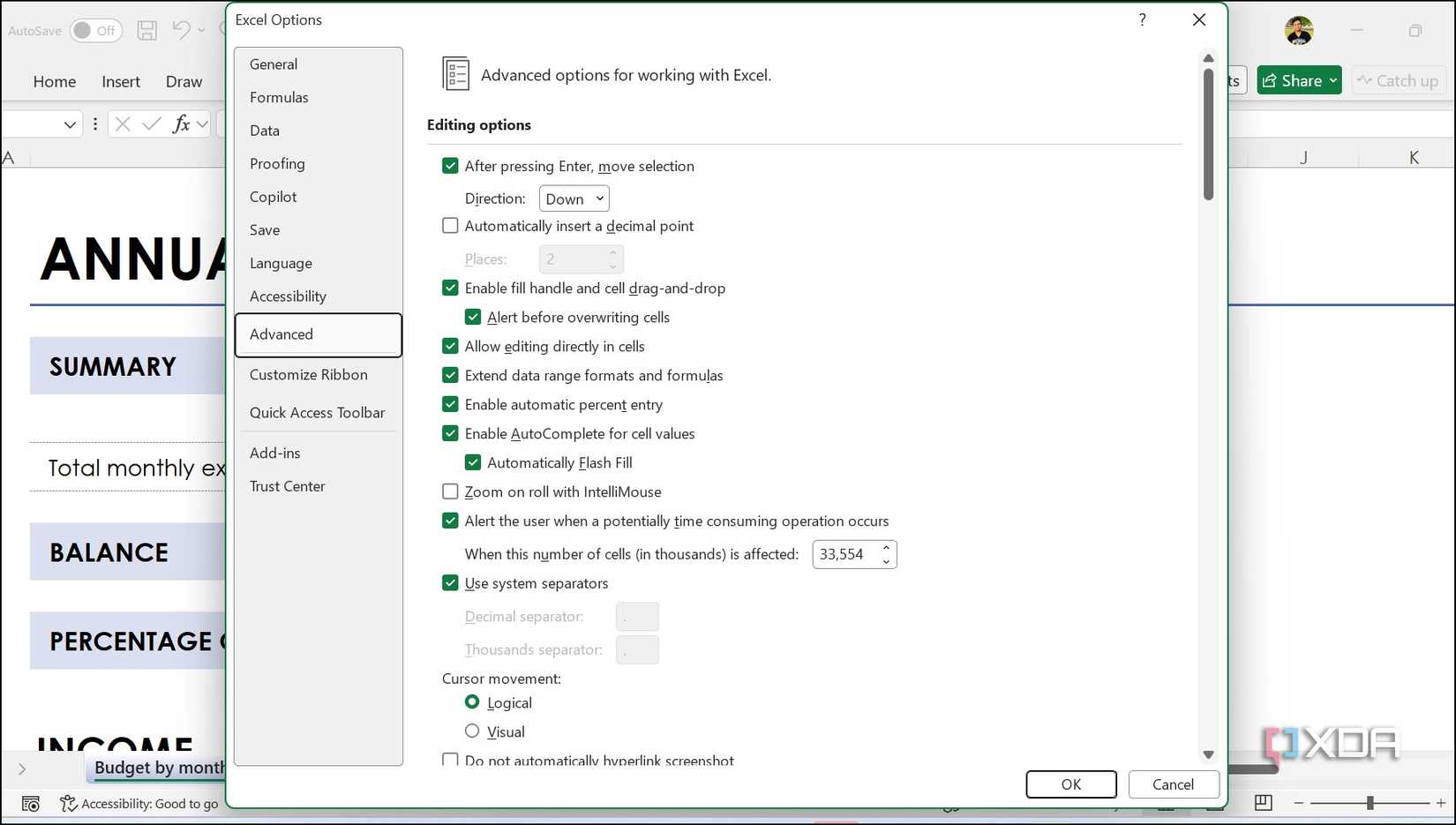
Task: Select Copilot category
Action: (x=319, y=197)
